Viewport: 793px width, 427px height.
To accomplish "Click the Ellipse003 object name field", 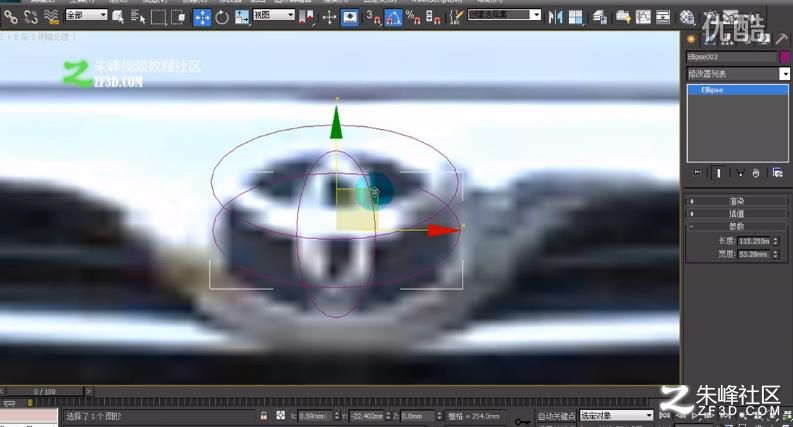I will pyautogui.click(x=731, y=57).
